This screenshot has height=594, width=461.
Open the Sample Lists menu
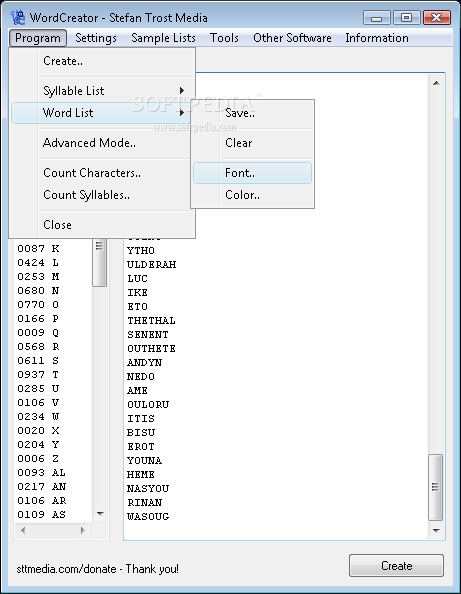click(x=163, y=38)
